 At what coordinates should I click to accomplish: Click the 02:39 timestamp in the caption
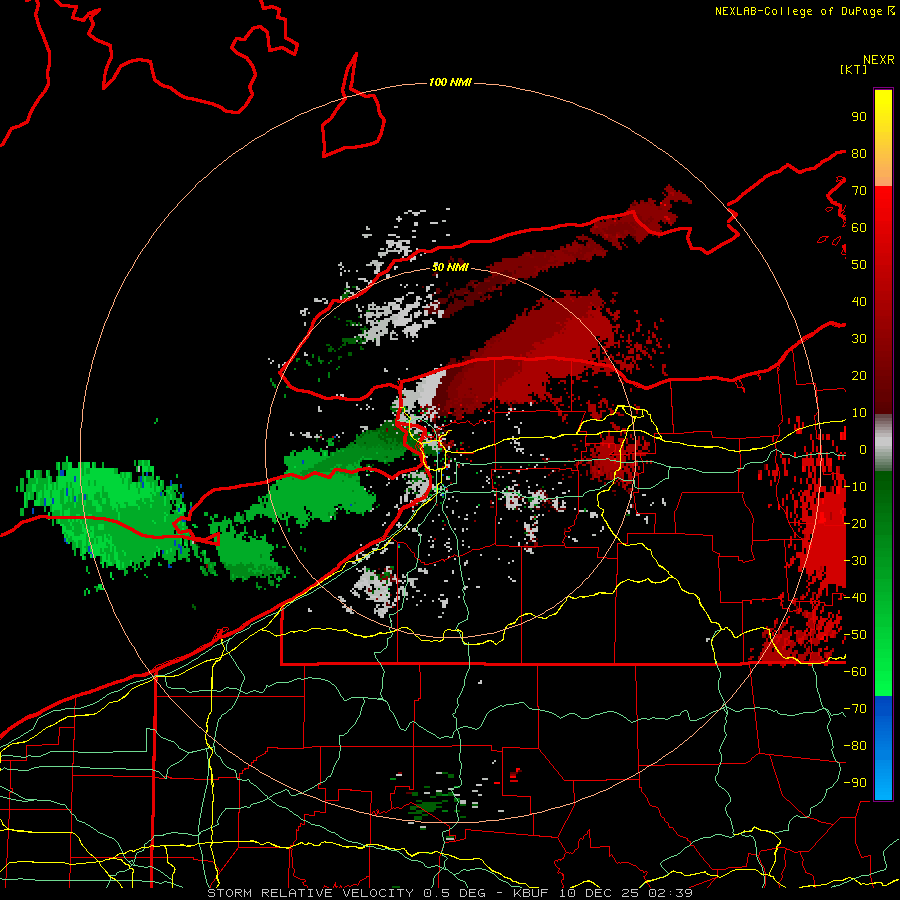[x=670, y=893]
